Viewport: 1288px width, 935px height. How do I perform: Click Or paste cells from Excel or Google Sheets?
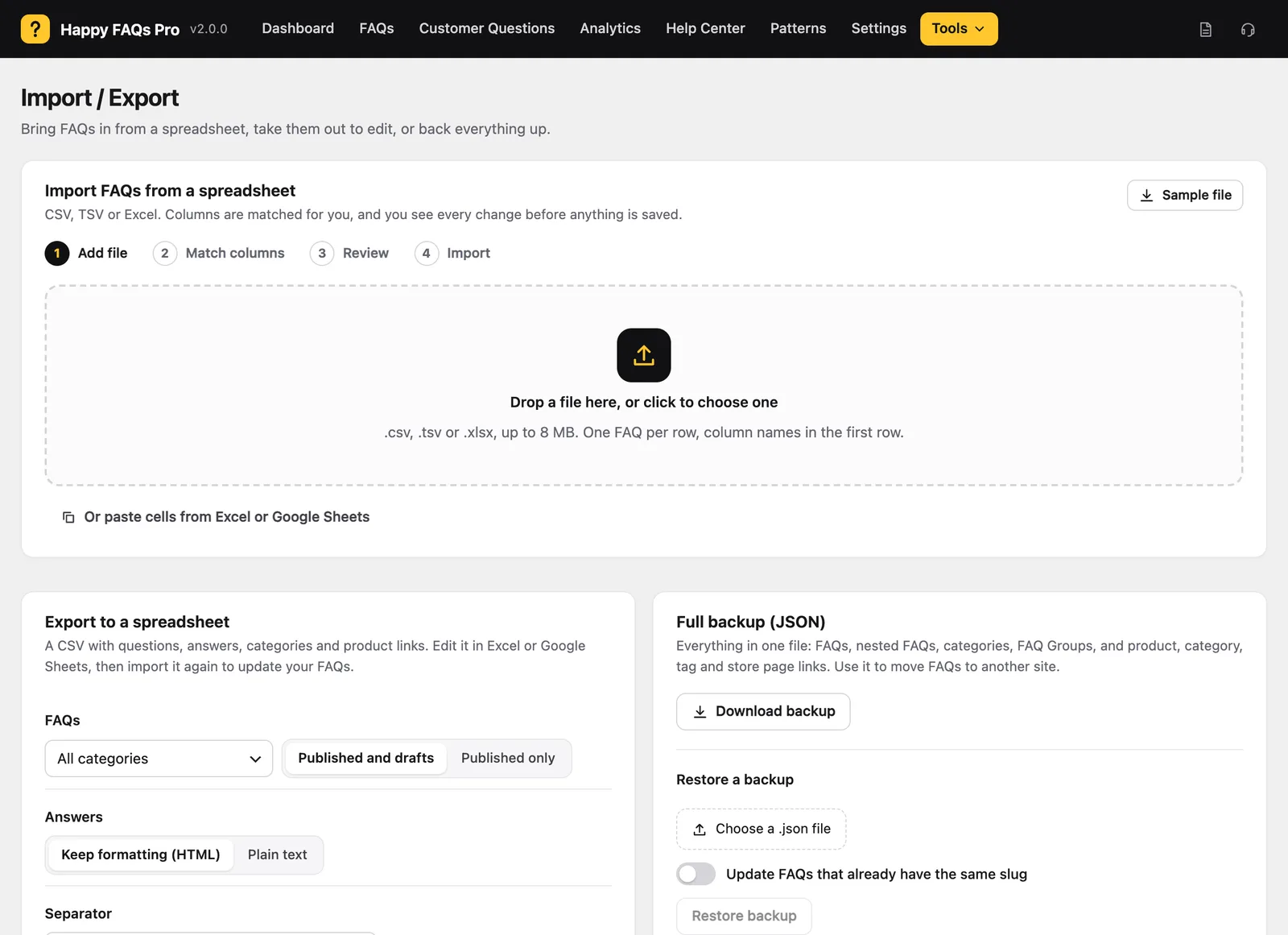216,517
